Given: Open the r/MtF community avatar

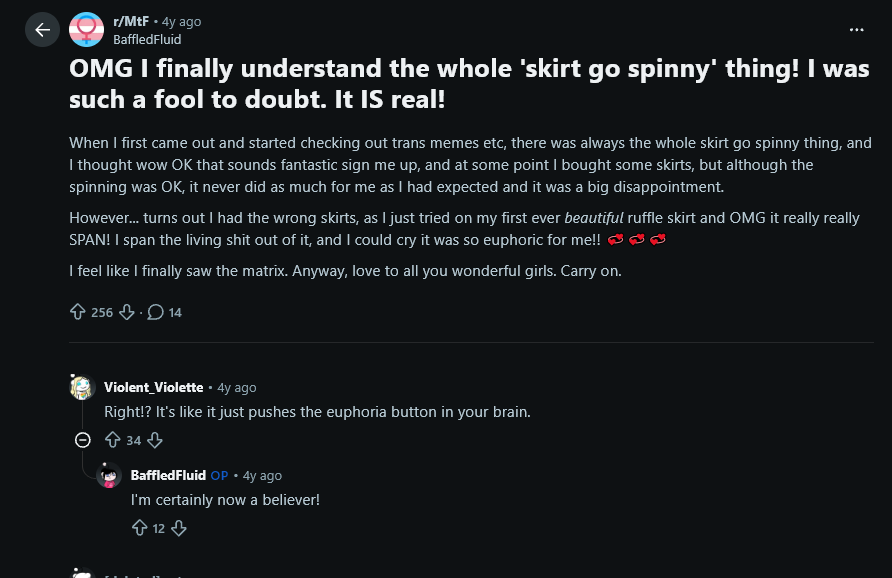Looking at the screenshot, I should tap(86, 30).
